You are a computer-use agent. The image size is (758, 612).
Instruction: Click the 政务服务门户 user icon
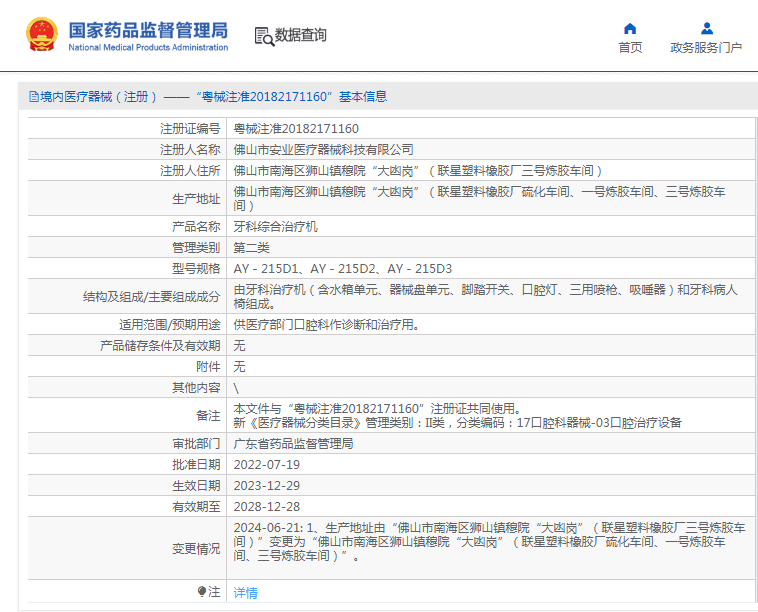(x=707, y=29)
